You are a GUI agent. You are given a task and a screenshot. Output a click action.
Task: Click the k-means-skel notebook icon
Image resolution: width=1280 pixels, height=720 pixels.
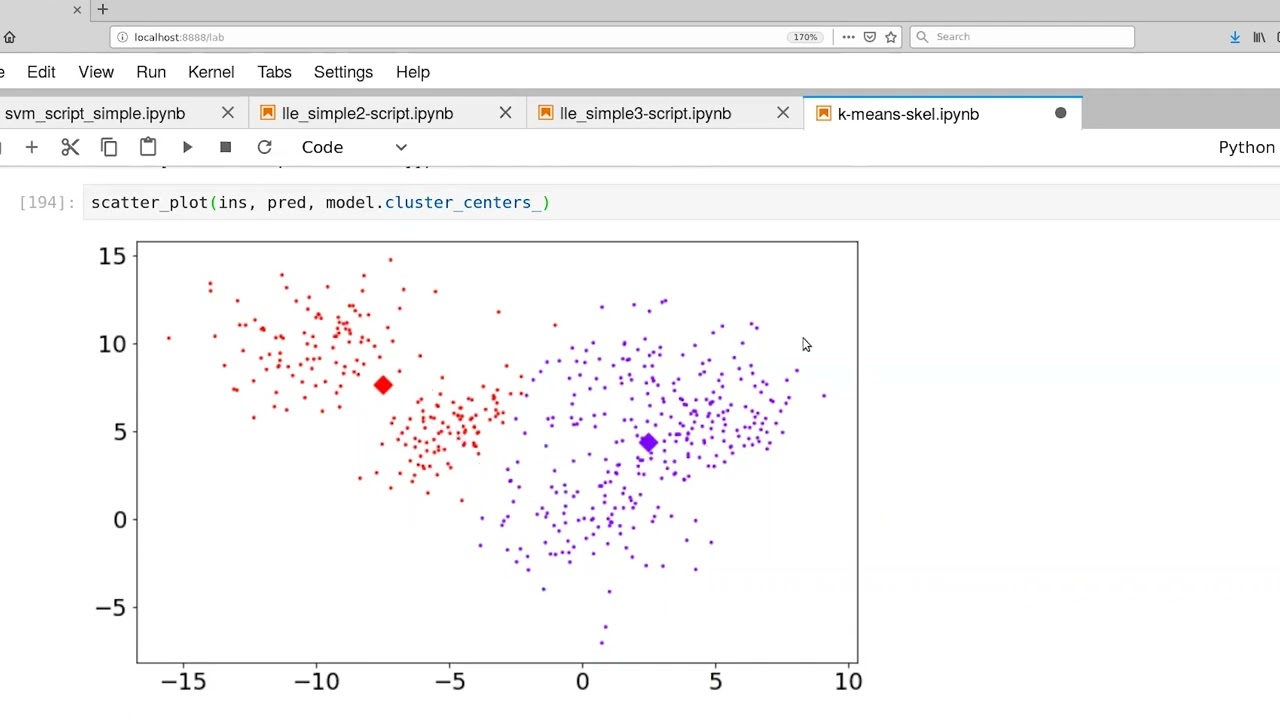pyautogui.click(x=823, y=113)
